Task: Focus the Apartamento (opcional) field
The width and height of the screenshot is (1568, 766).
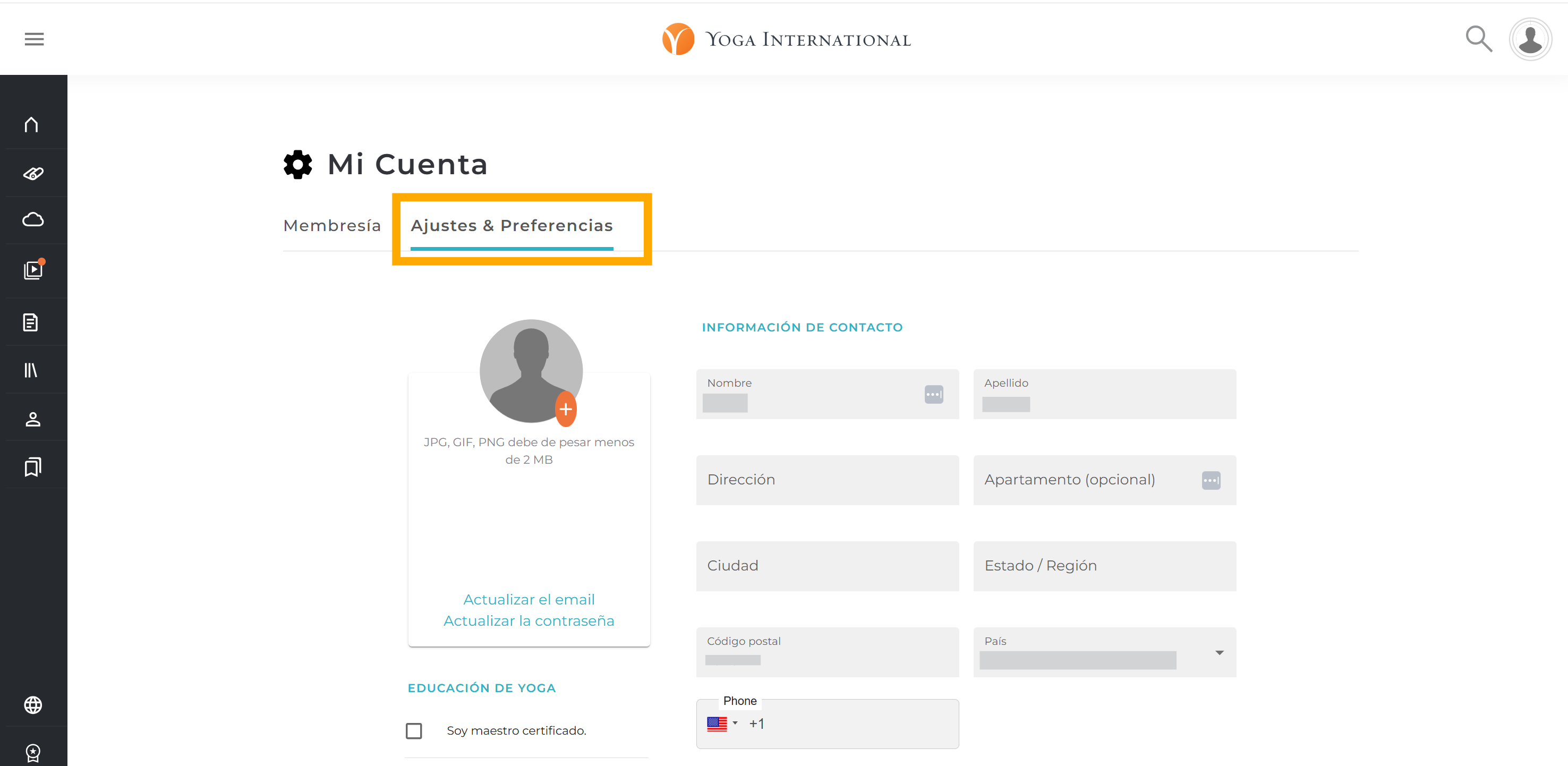Action: click(1104, 480)
